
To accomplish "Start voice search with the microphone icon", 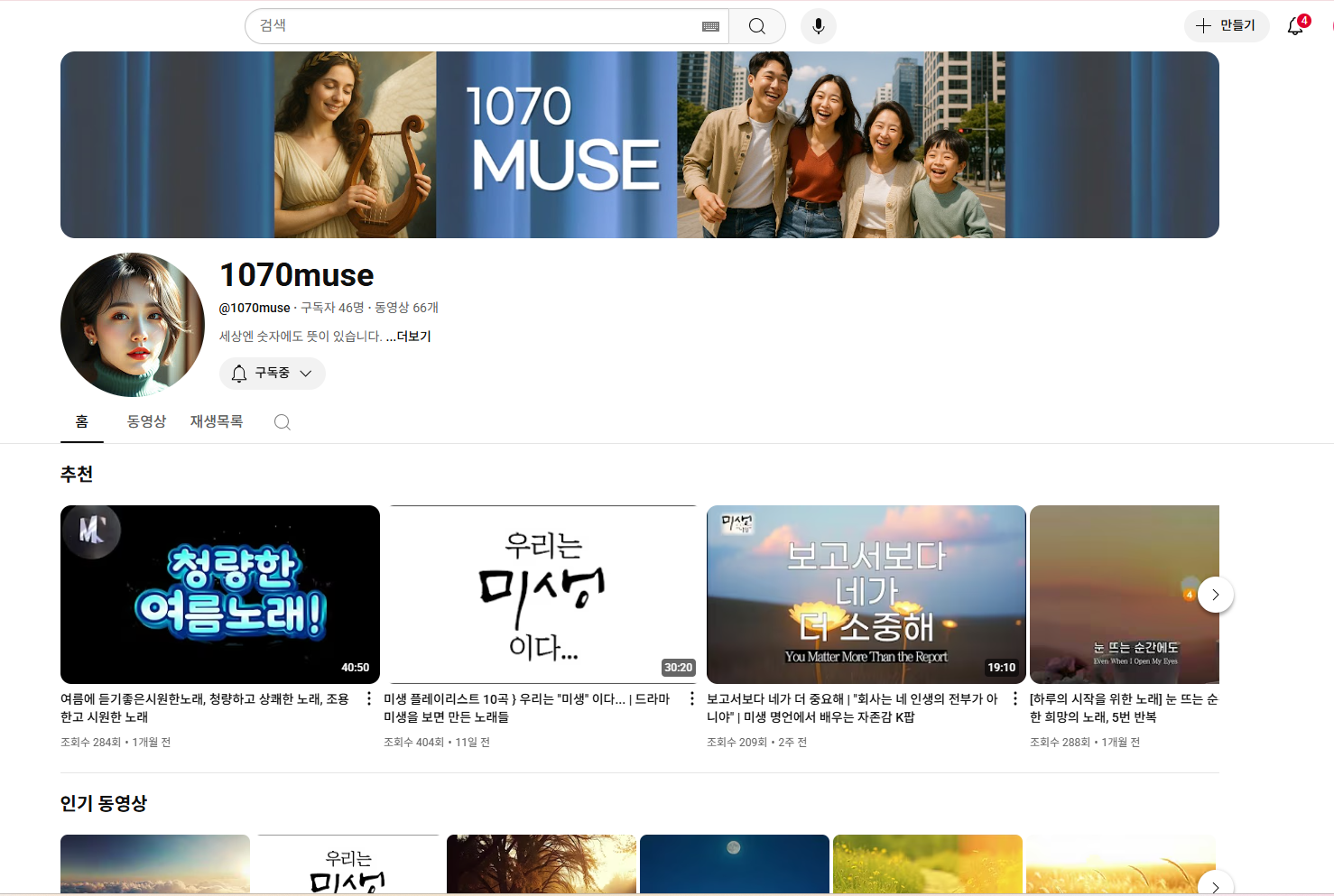I will click(x=819, y=26).
